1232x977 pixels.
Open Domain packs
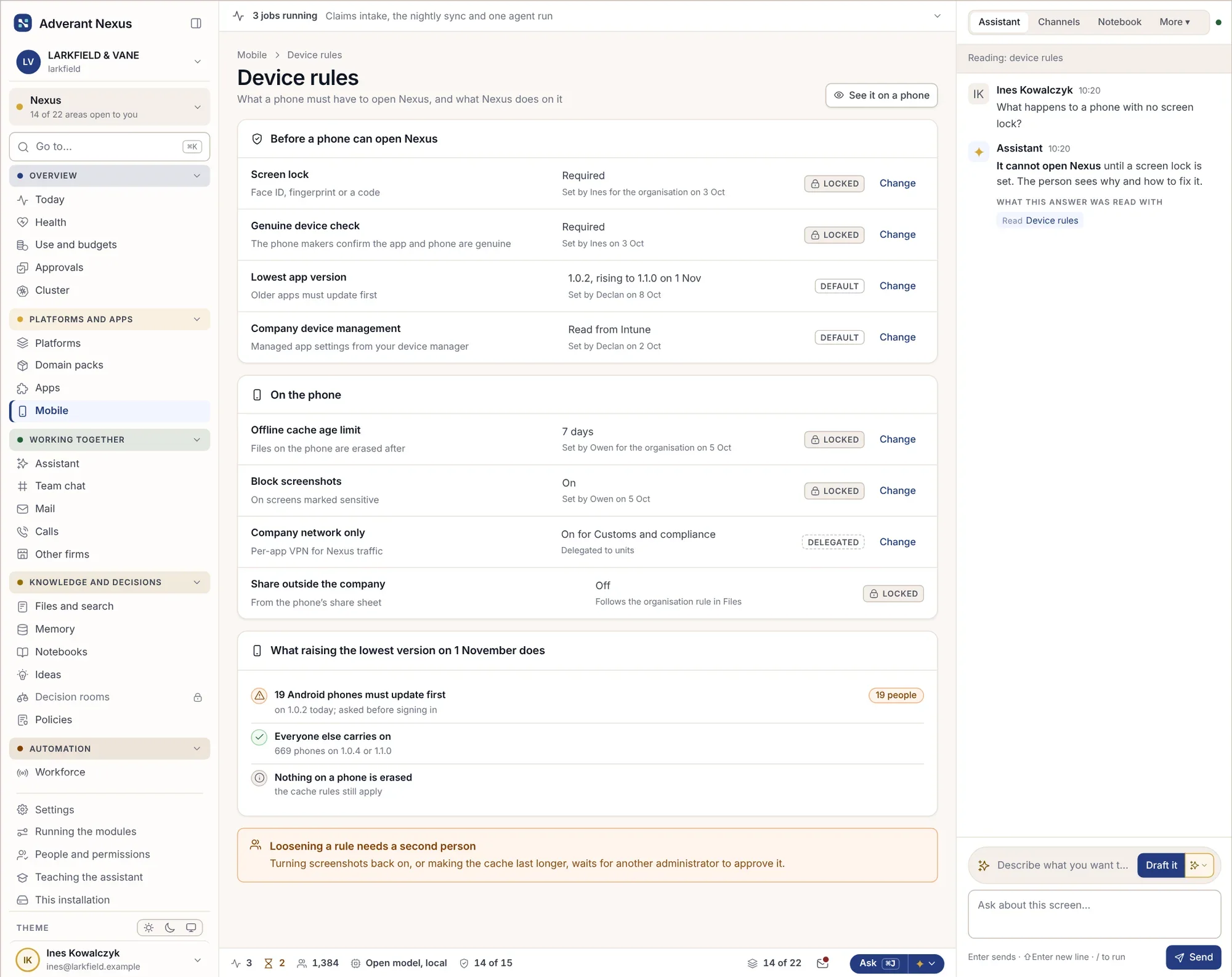(69, 365)
